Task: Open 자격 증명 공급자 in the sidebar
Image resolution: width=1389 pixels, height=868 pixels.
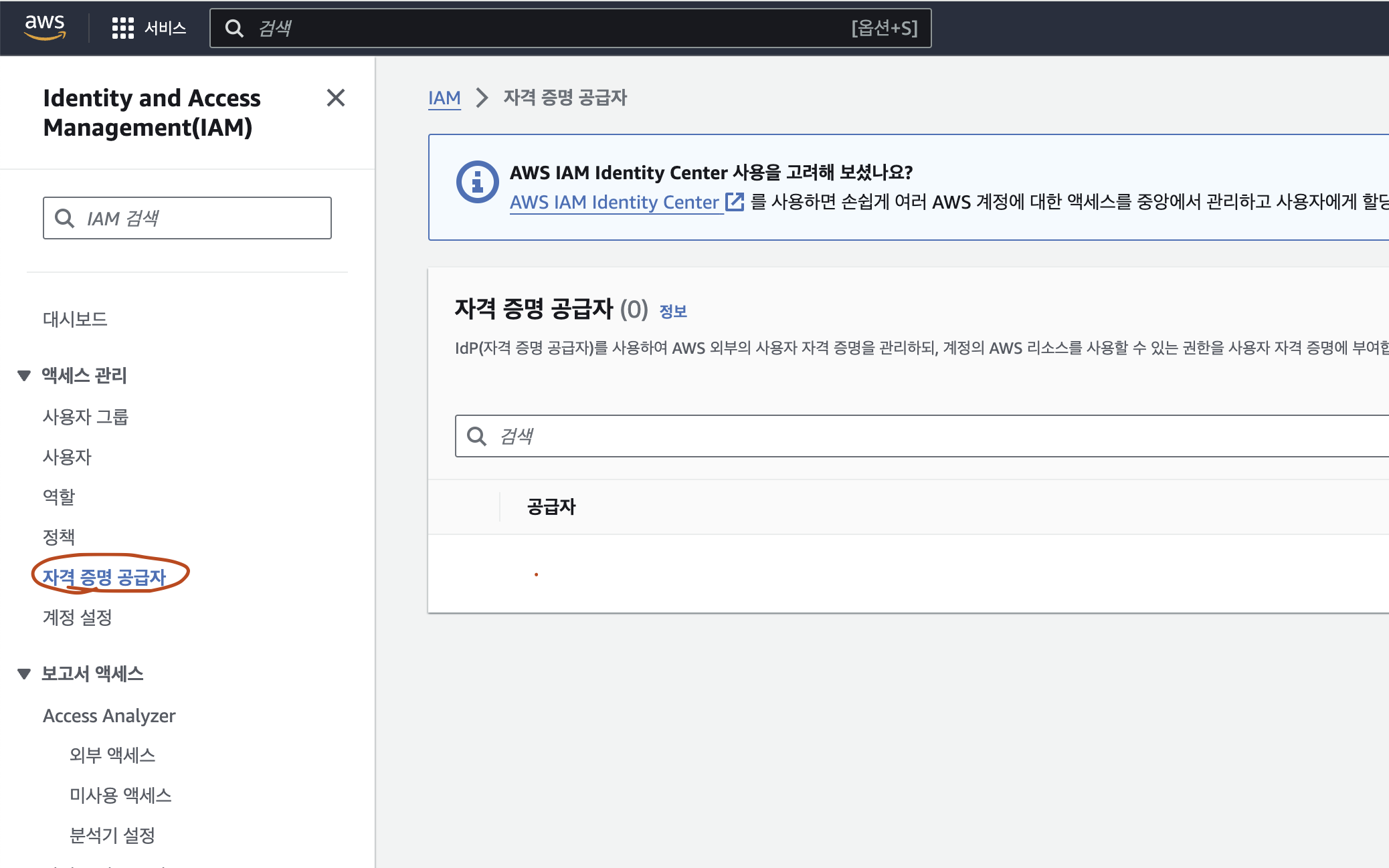Action: pos(104,577)
